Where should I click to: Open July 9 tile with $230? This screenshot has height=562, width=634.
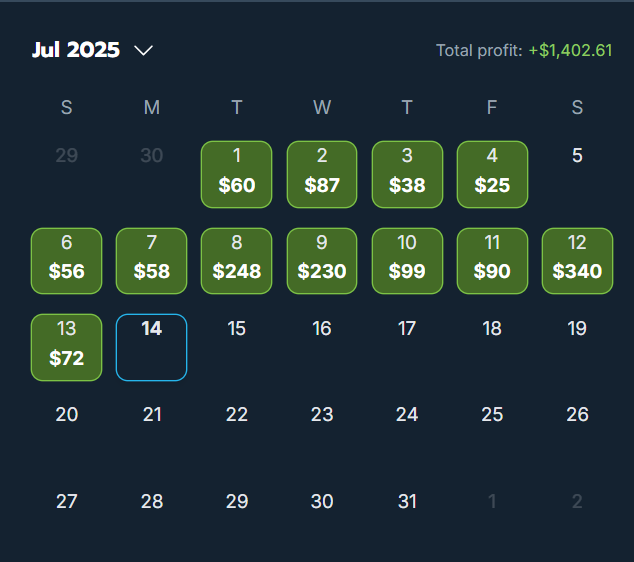(322, 261)
